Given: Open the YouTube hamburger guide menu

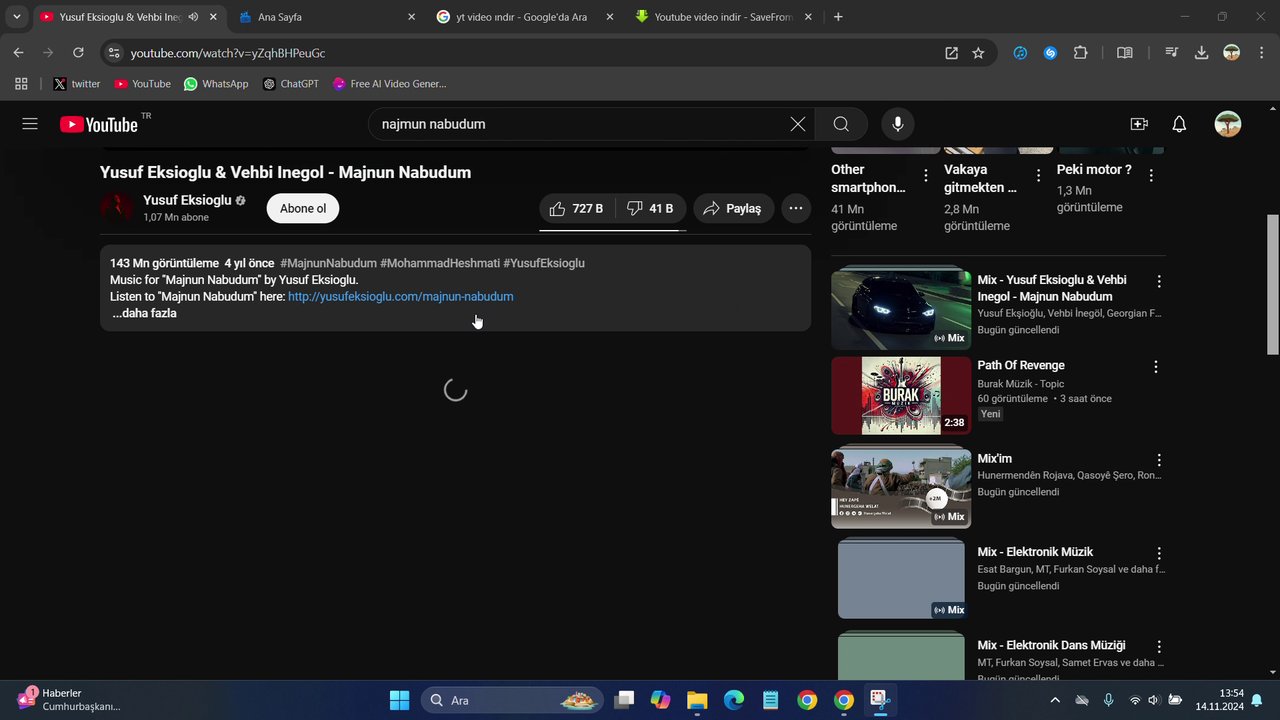Looking at the screenshot, I should coord(30,124).
